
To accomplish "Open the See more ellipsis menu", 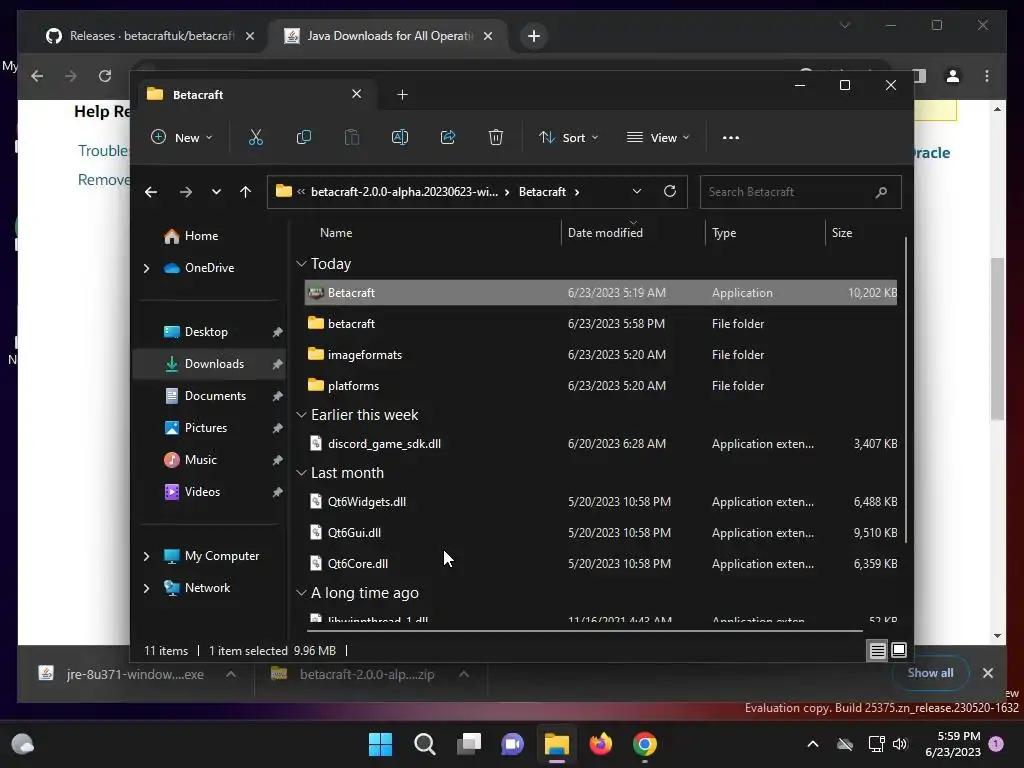I will [731, 138].
